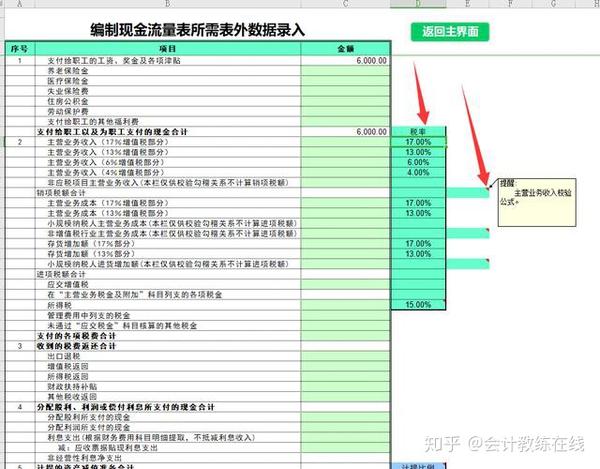
Task: Select the 4.00% tax rate cell
Action: pyautogui.click(x=418, y=173)
